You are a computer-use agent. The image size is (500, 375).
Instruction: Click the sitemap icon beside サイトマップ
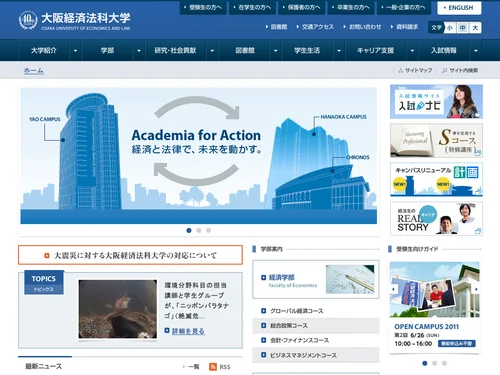(x=400, y=70)
